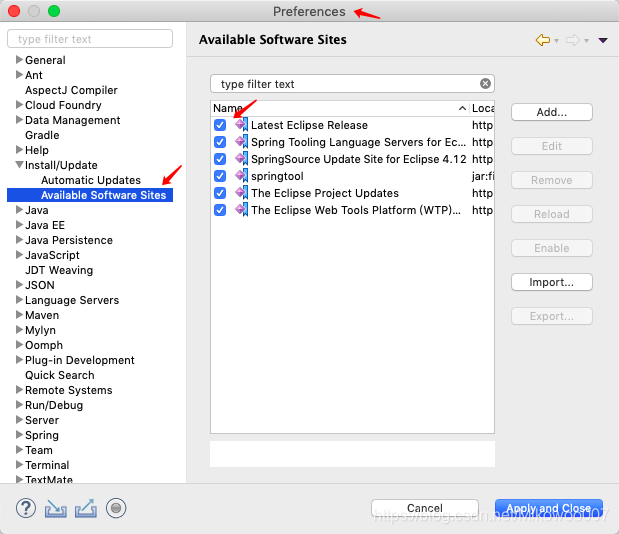Viewport: 619px width, 534px height.
Task: Click the SpringSource Update Site icon
Action: coord(241,159)
